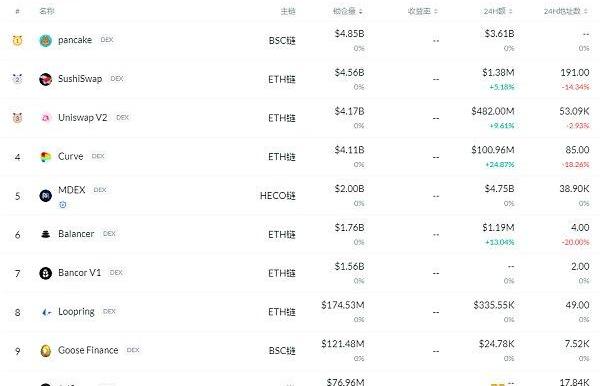Screen dimensions: 600x386
Task: Click the DEX tag next to Curve
Action: tap(98, 156)
